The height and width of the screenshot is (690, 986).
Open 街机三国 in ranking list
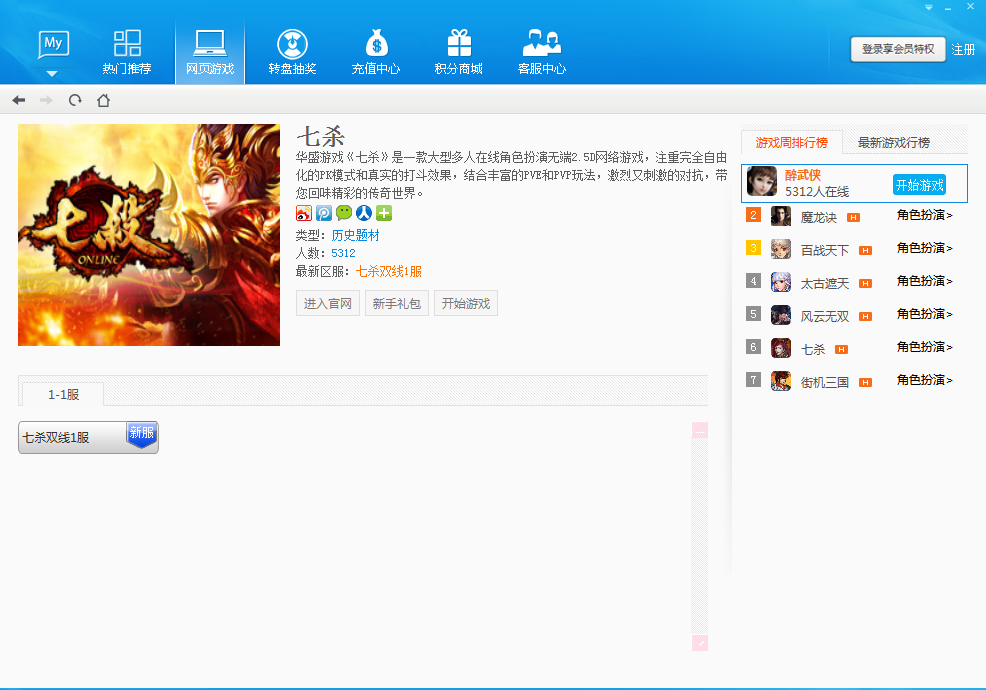[x=824, y=382]
